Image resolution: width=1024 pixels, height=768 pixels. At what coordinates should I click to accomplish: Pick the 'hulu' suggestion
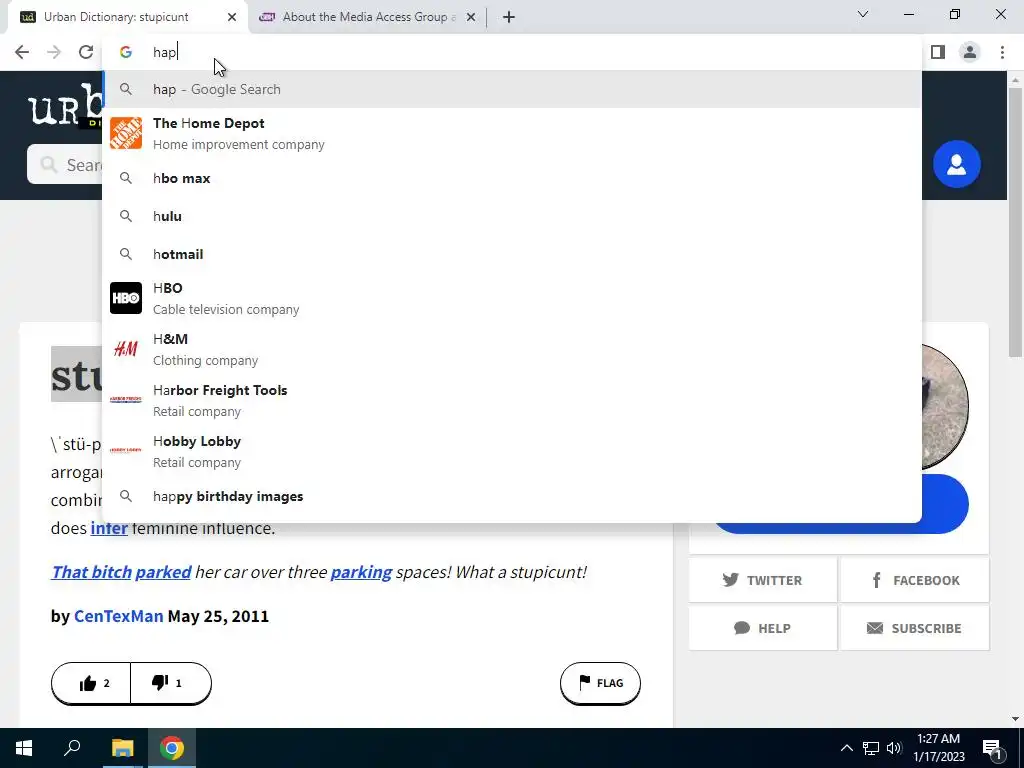[x=512, y=216]
